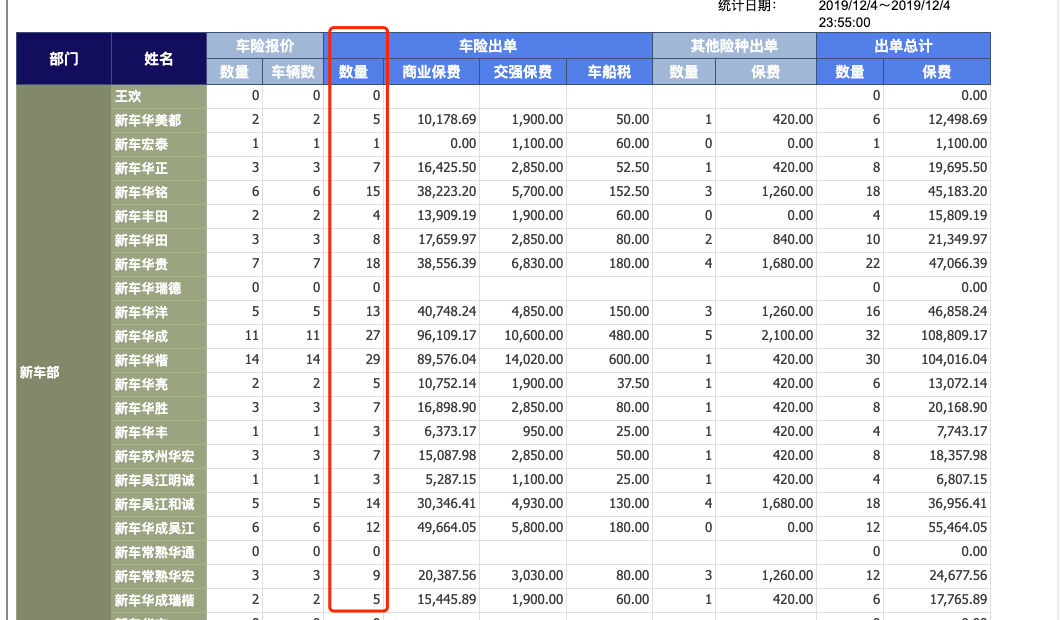
Task: Select the name cell 新车华亮
Action: tap(159, 384)
